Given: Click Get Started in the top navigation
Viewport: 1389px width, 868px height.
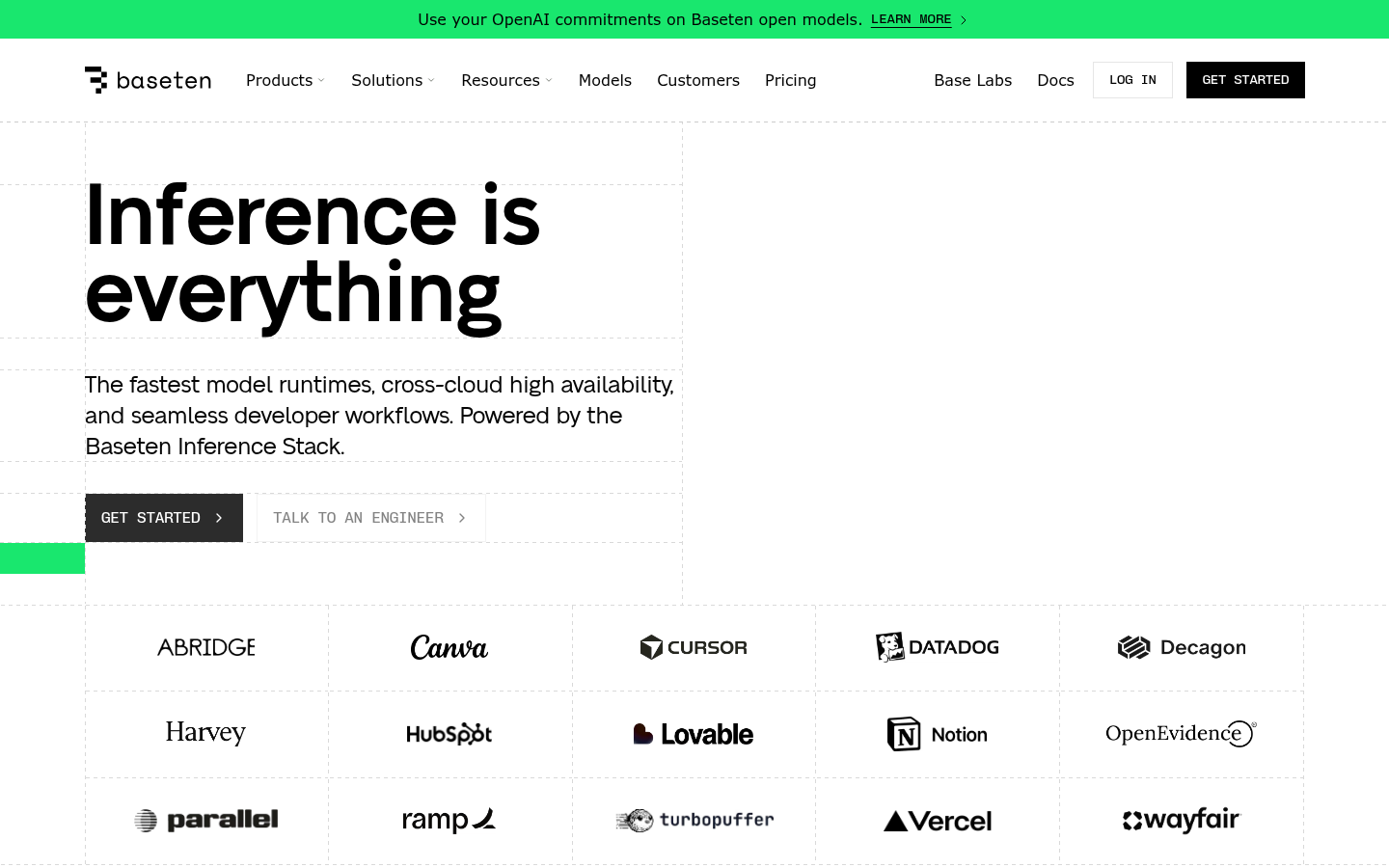Looking at the screenshot, I should (1245, 80).
